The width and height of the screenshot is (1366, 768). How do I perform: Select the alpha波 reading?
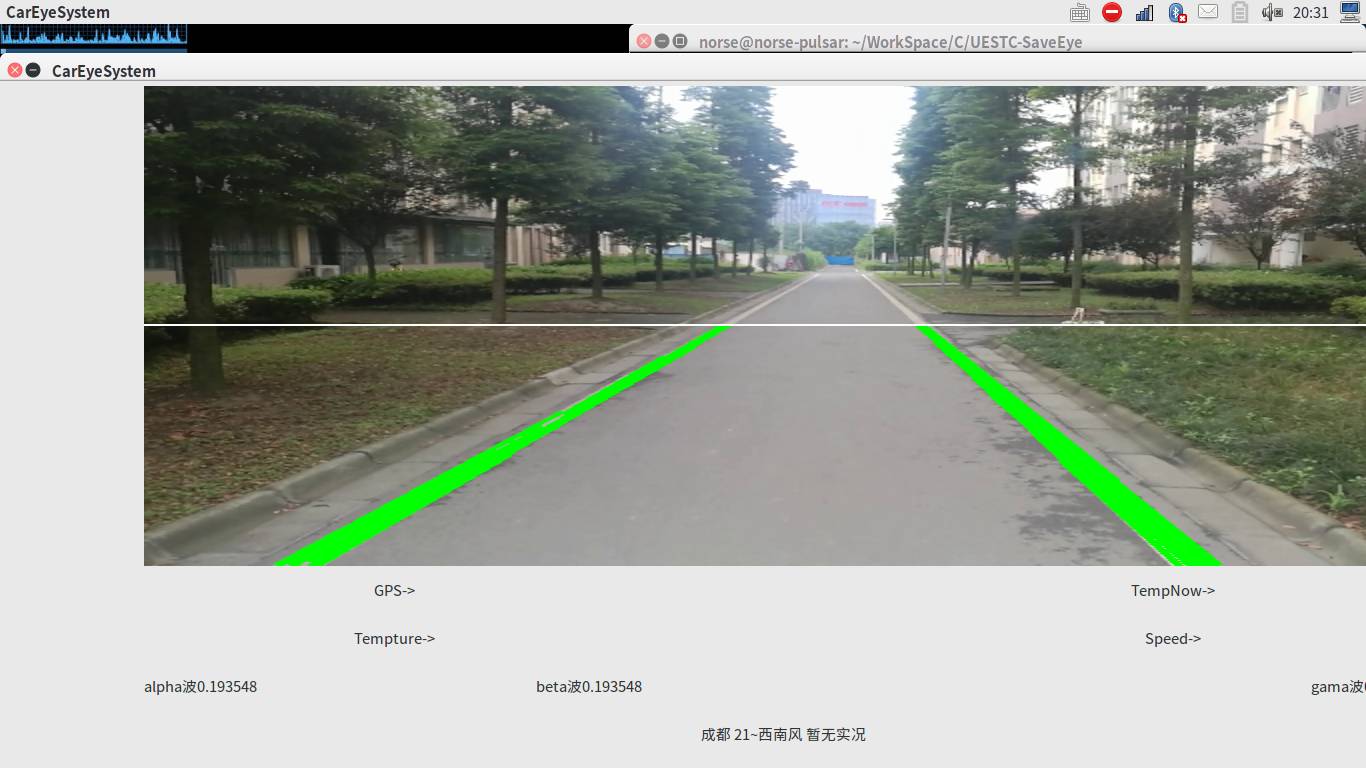200,686
